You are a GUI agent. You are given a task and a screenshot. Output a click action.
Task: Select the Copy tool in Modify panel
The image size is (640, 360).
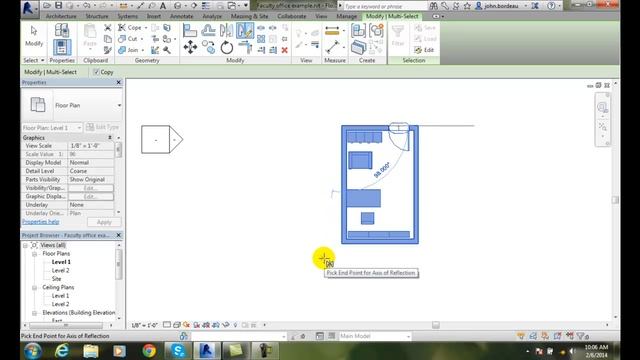tap(209, 47)
